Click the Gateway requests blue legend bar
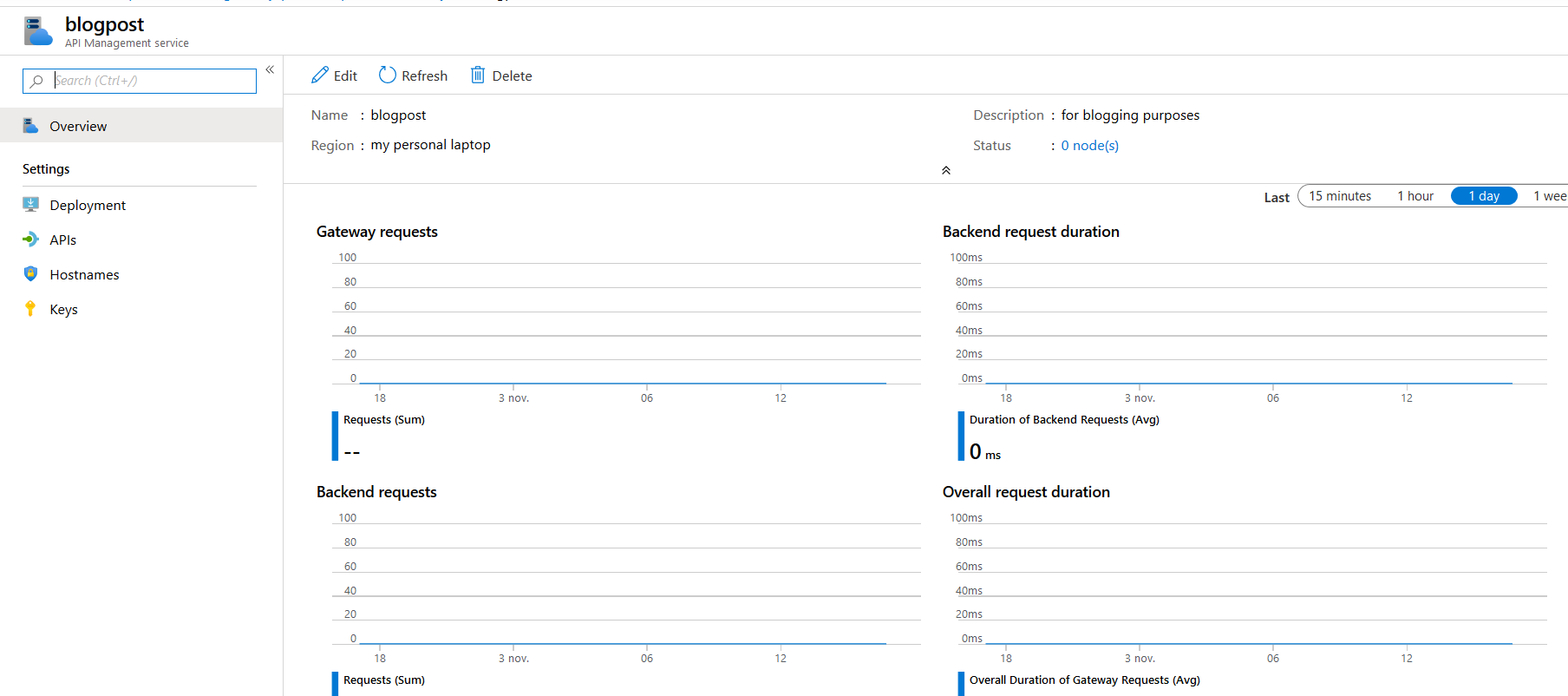 tap(335, 436)
